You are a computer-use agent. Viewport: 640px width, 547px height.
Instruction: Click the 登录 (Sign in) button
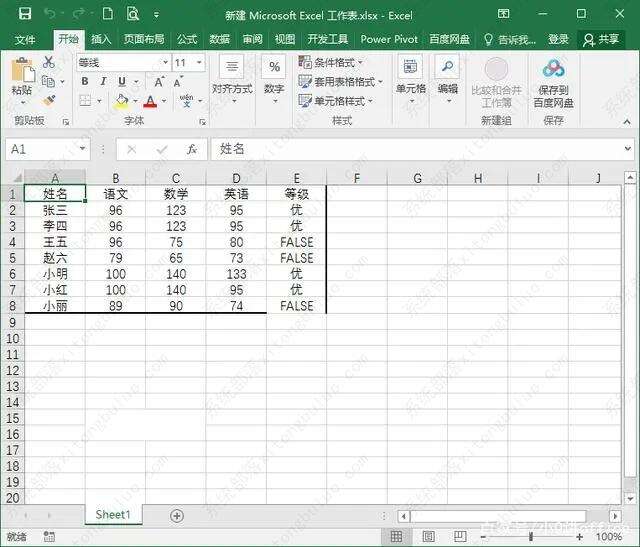coord(558,39)
